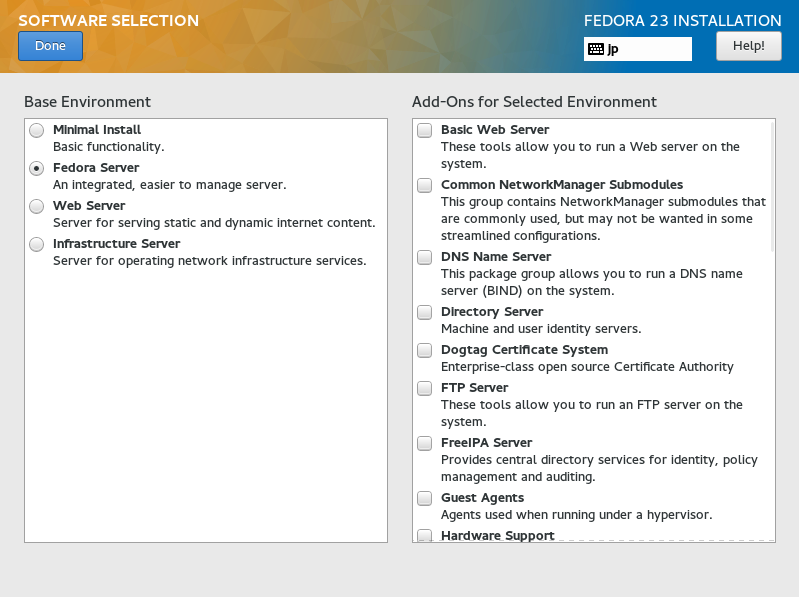
Task: Click the 'Basic Web Server' add-on title
Action: point(495,130)
